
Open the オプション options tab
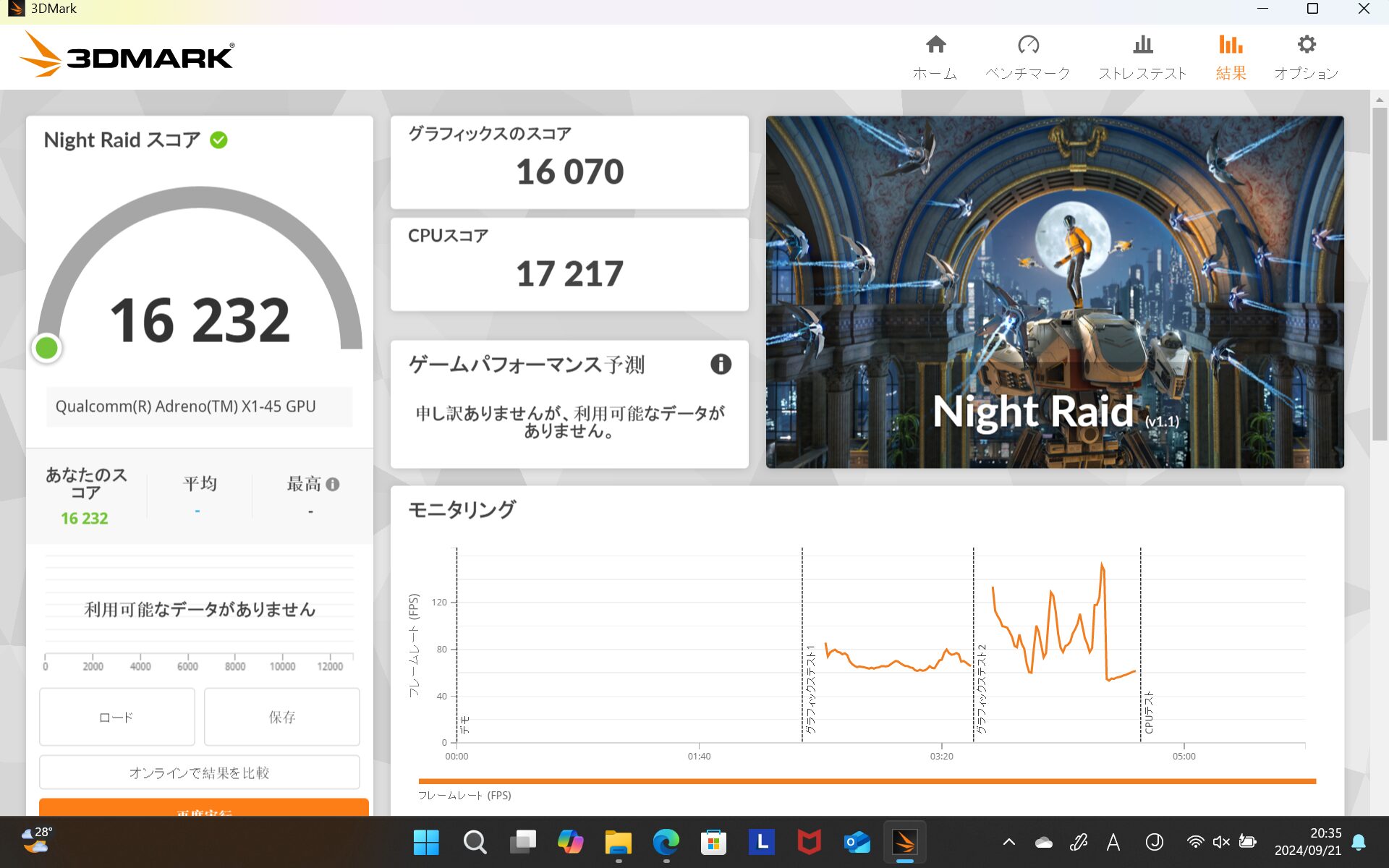pos(1306,57)
